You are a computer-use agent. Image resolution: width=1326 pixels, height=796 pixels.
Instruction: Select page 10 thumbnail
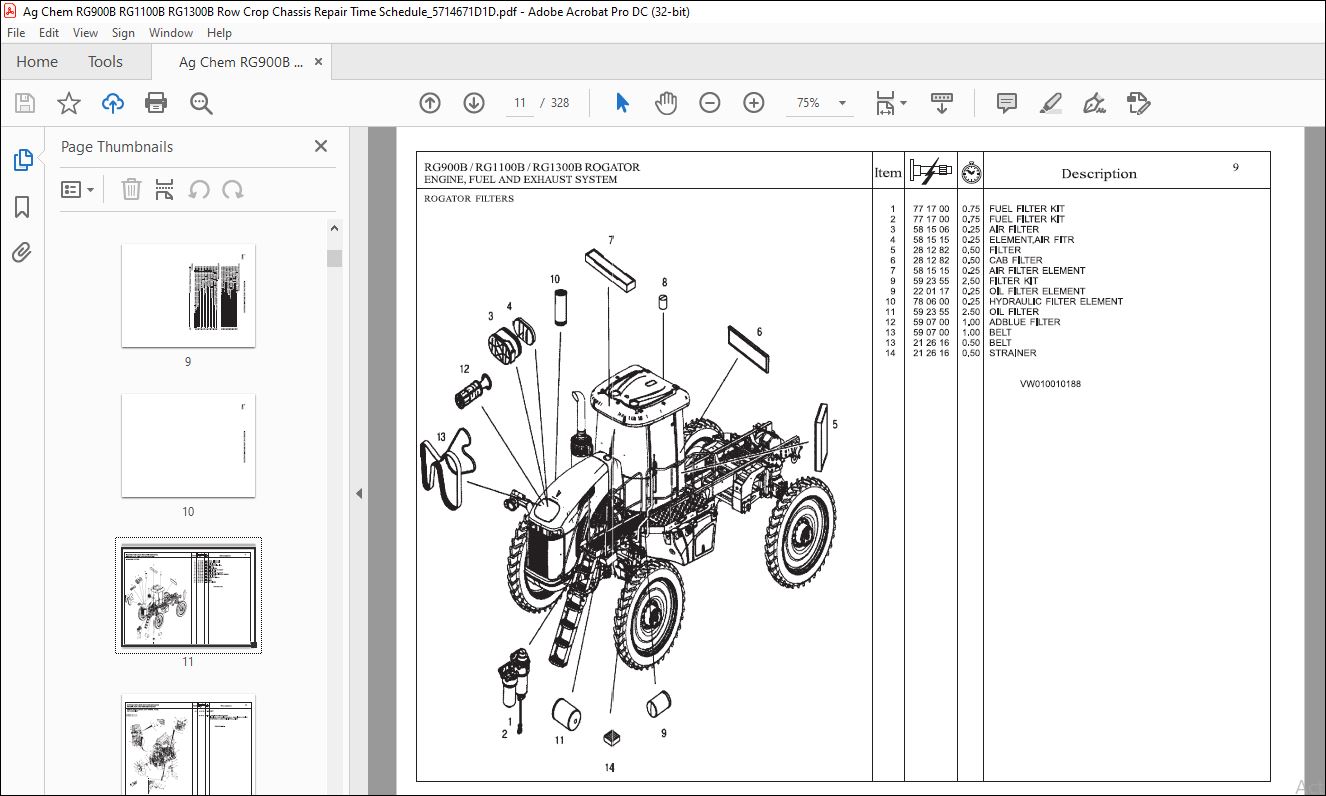click(x=188, y=446)
